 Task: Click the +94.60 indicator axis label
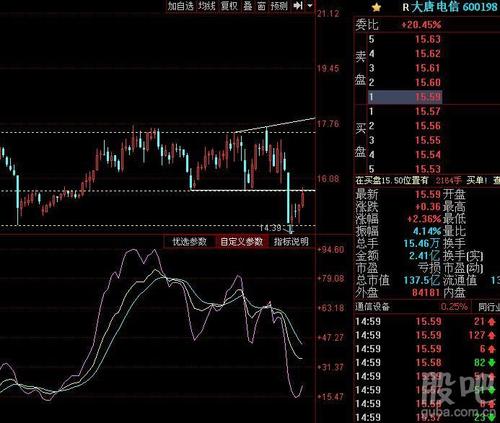pos(331,250)
